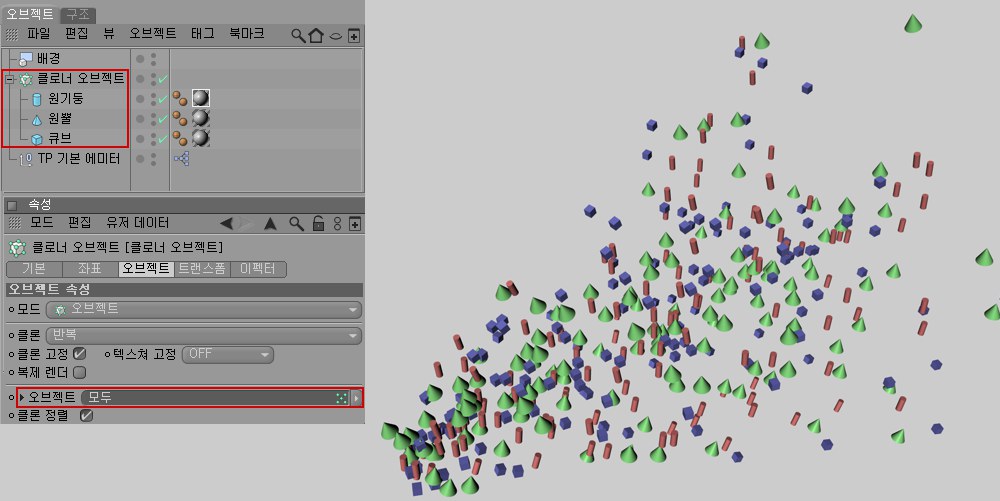The height and width of the screenshot is (501, 1000).
Task: Click the 원뿔 cone icon
Action: [37, 119]
